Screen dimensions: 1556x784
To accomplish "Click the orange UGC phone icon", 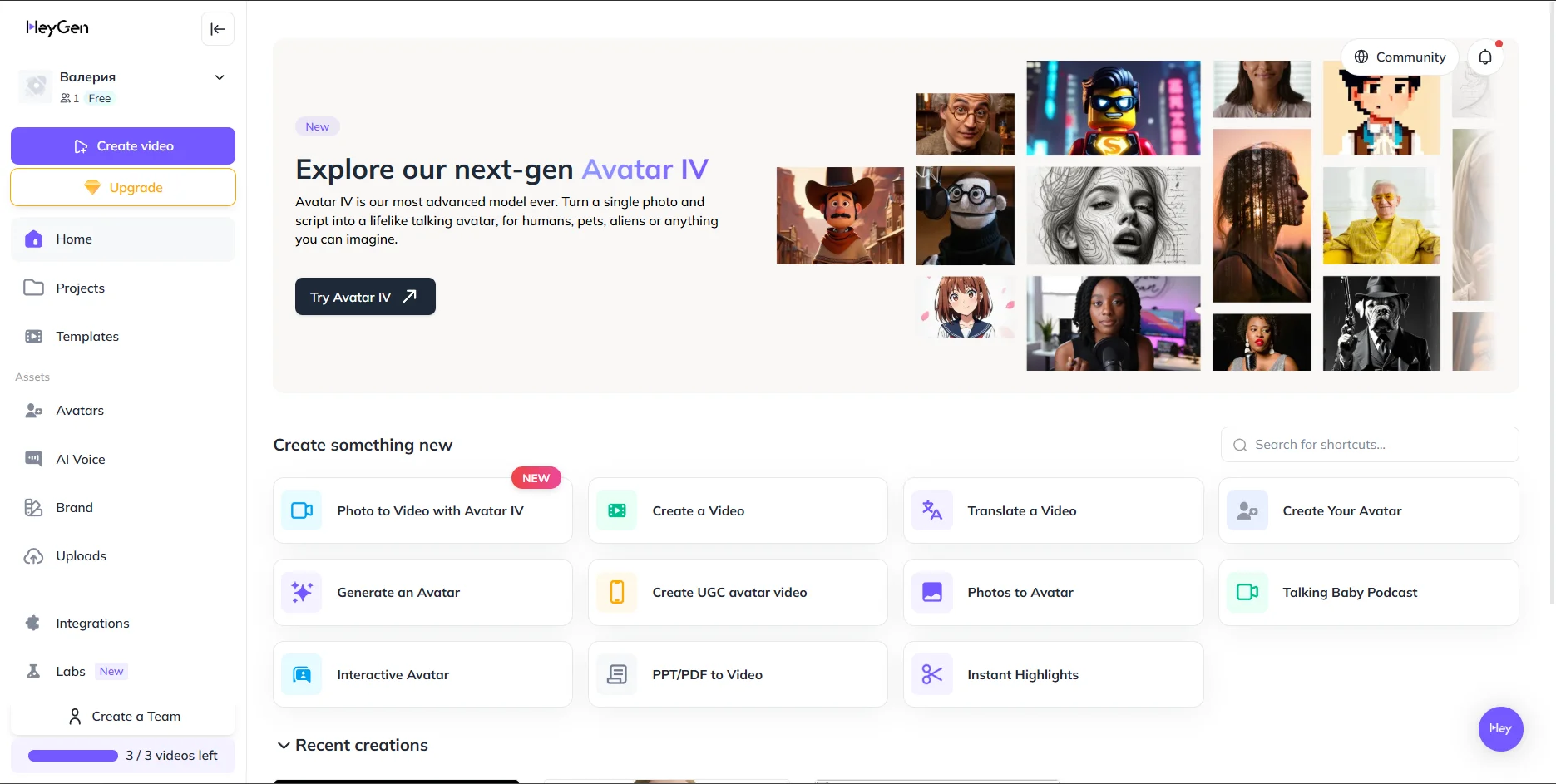I will coord(617,592).
